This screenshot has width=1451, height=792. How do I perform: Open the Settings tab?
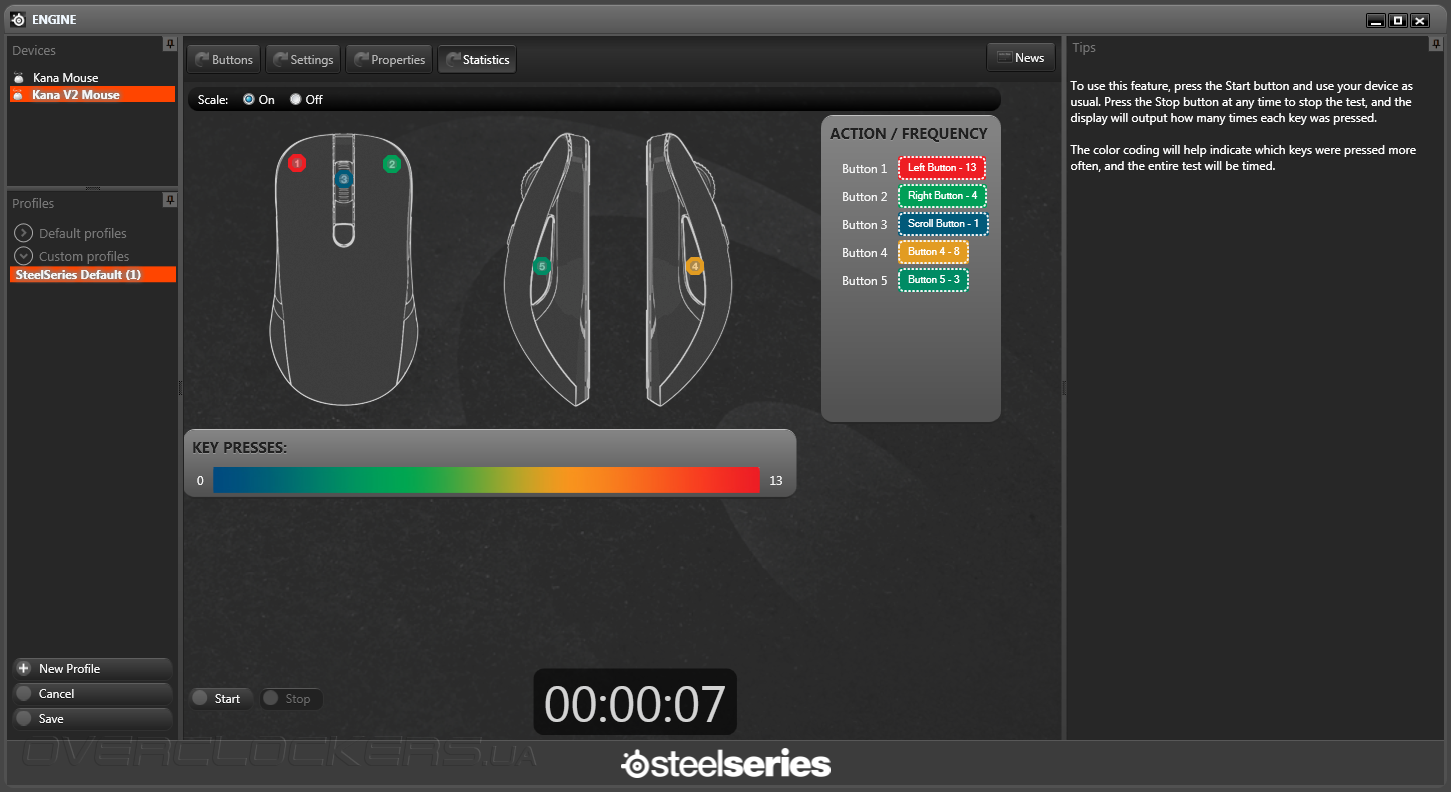(303, 59)
